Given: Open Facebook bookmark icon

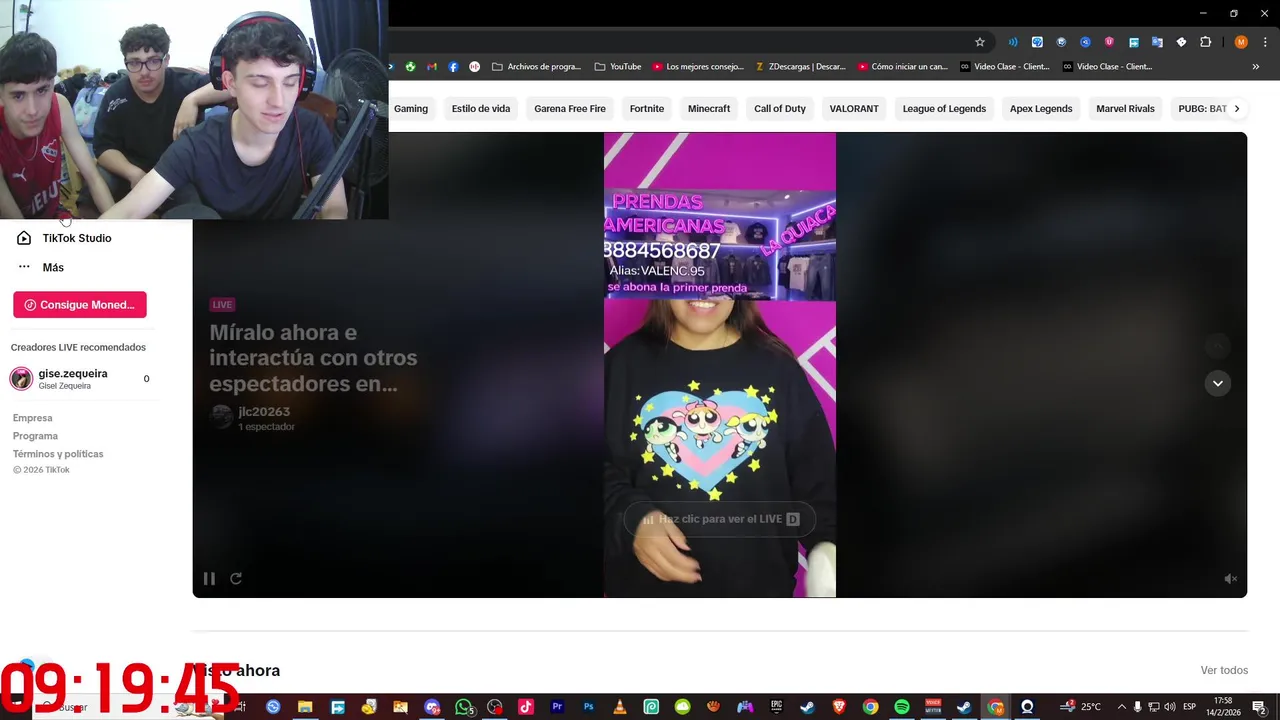Looking at the screenshot, I should coord(453,67).
